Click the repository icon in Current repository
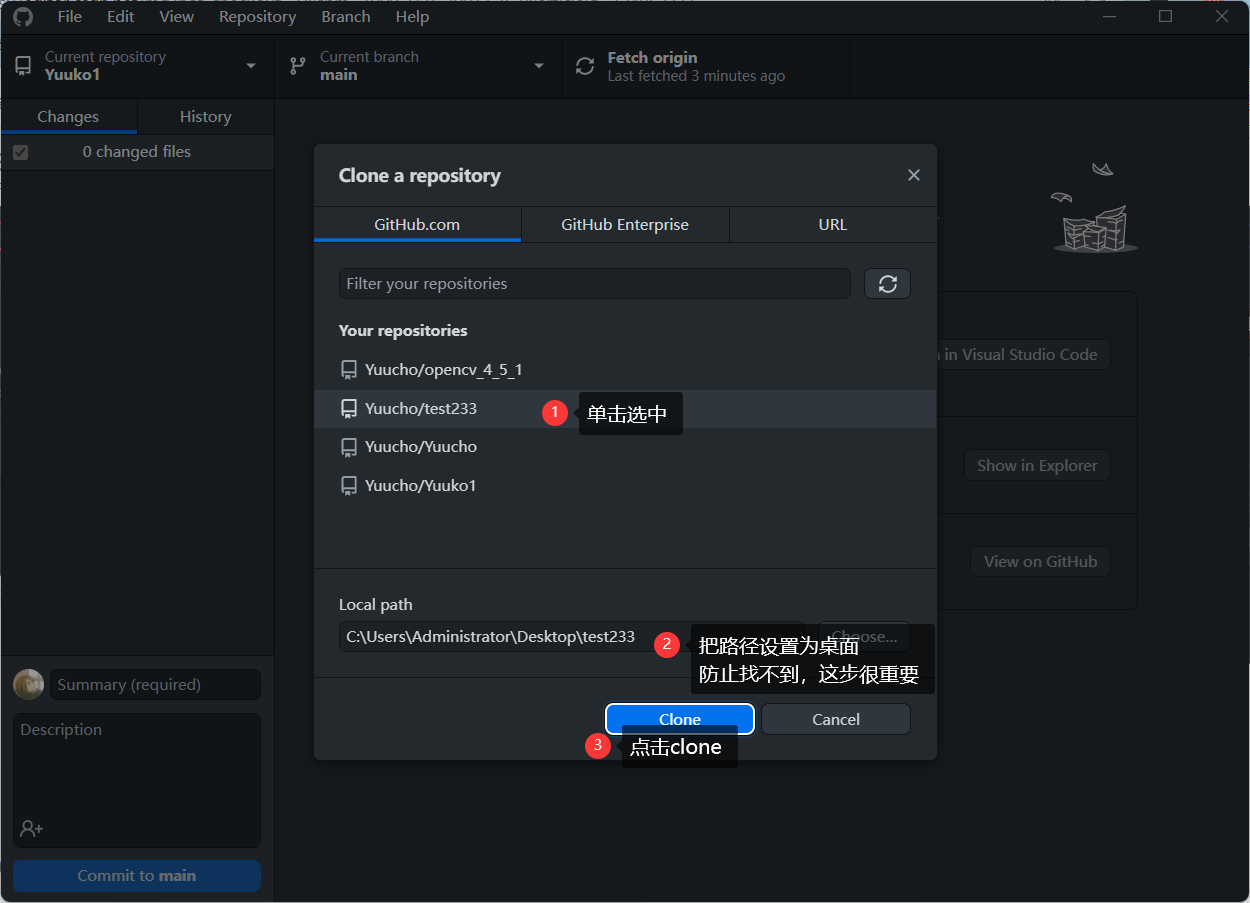The width and height of the screenshot is (1250, 903). tap(23, 66)
